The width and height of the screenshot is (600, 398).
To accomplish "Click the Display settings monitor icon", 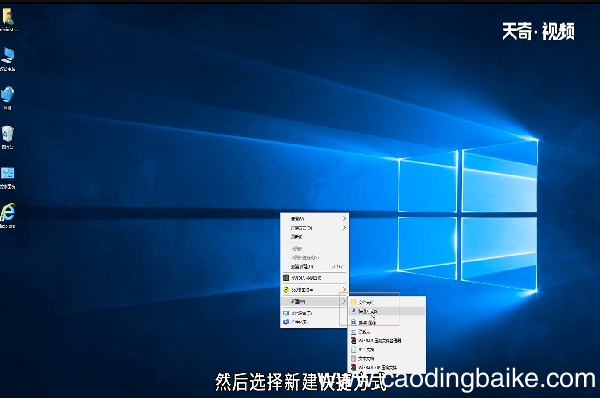I will pos(286,313).
